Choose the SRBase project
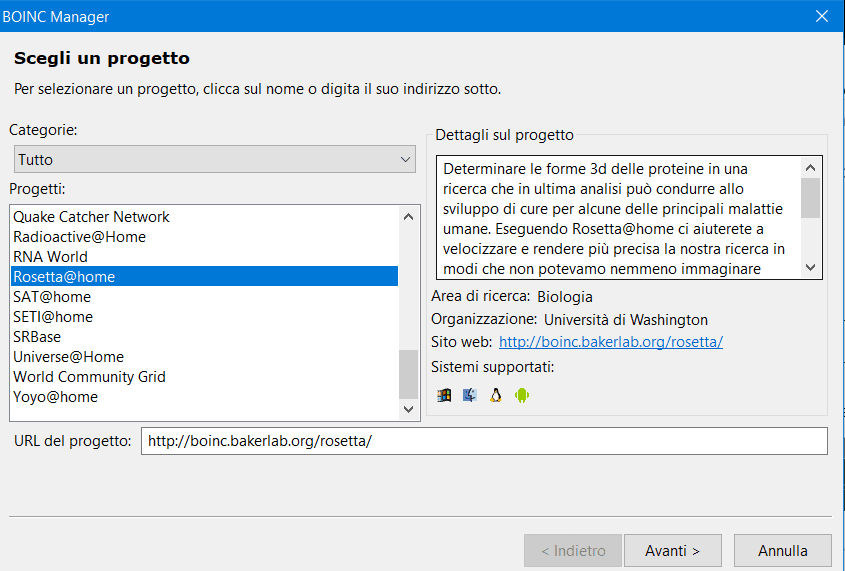Viewport: 845px width, 571px height. (205, 336)
